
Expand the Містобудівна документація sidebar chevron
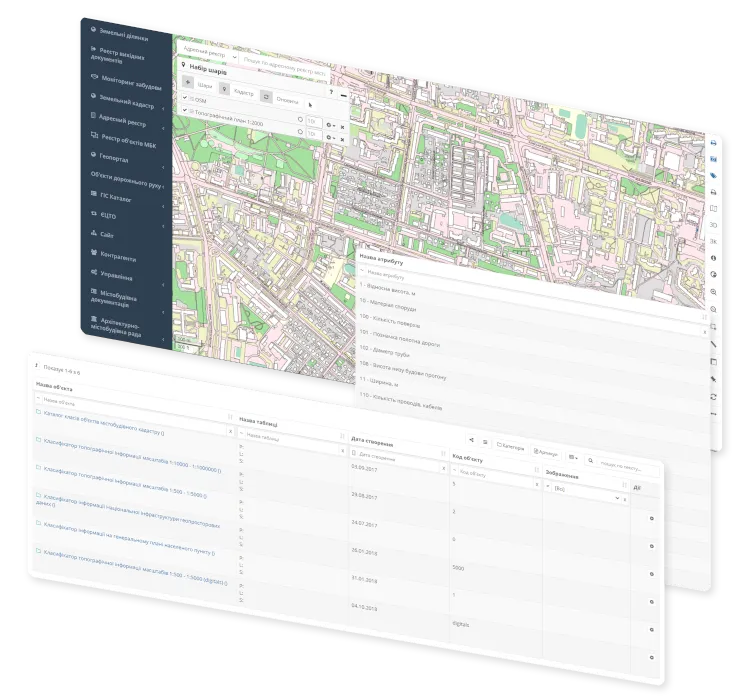click(x=163, y=312)
